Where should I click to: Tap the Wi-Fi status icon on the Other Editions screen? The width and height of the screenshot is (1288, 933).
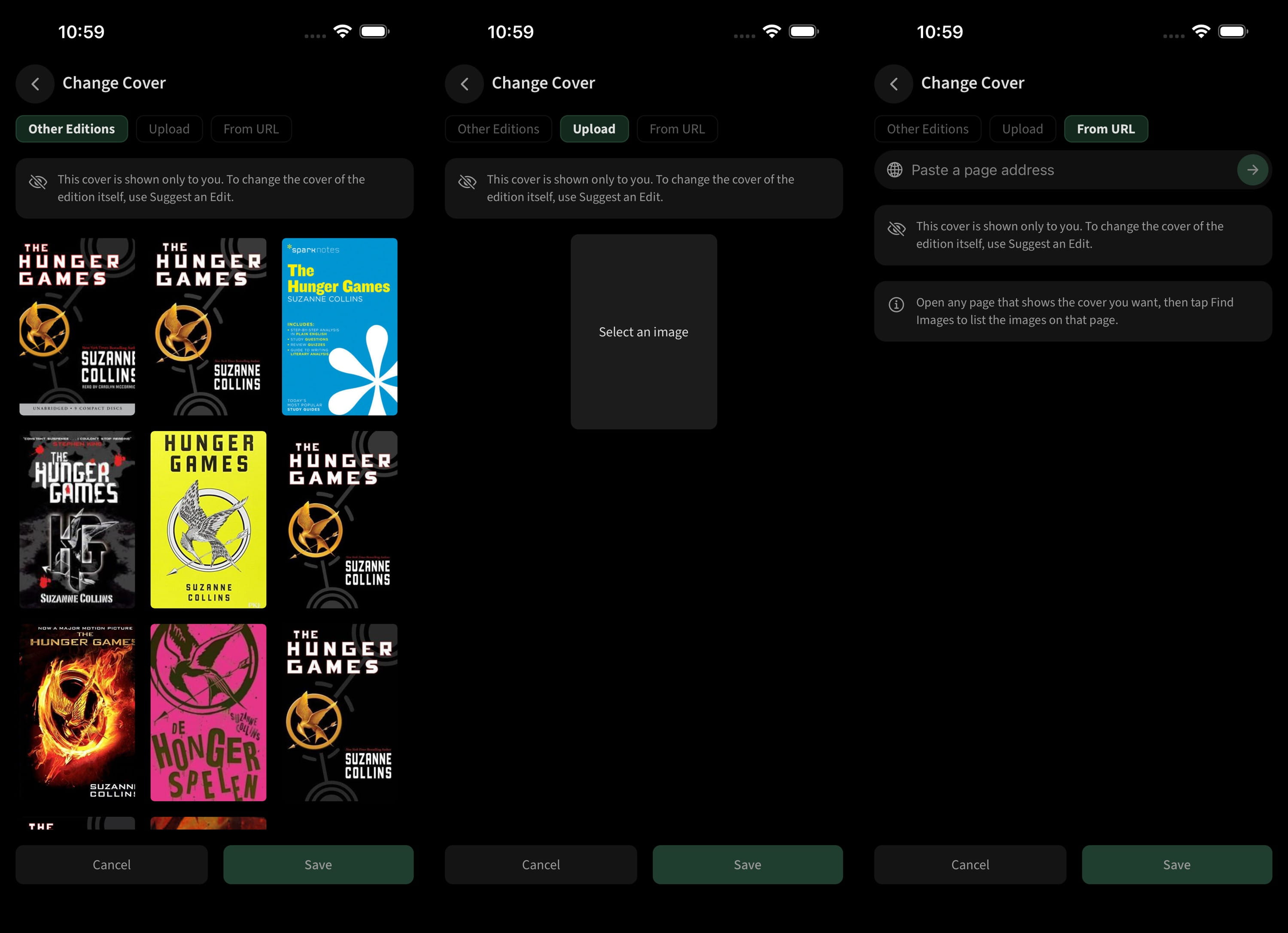343,31
